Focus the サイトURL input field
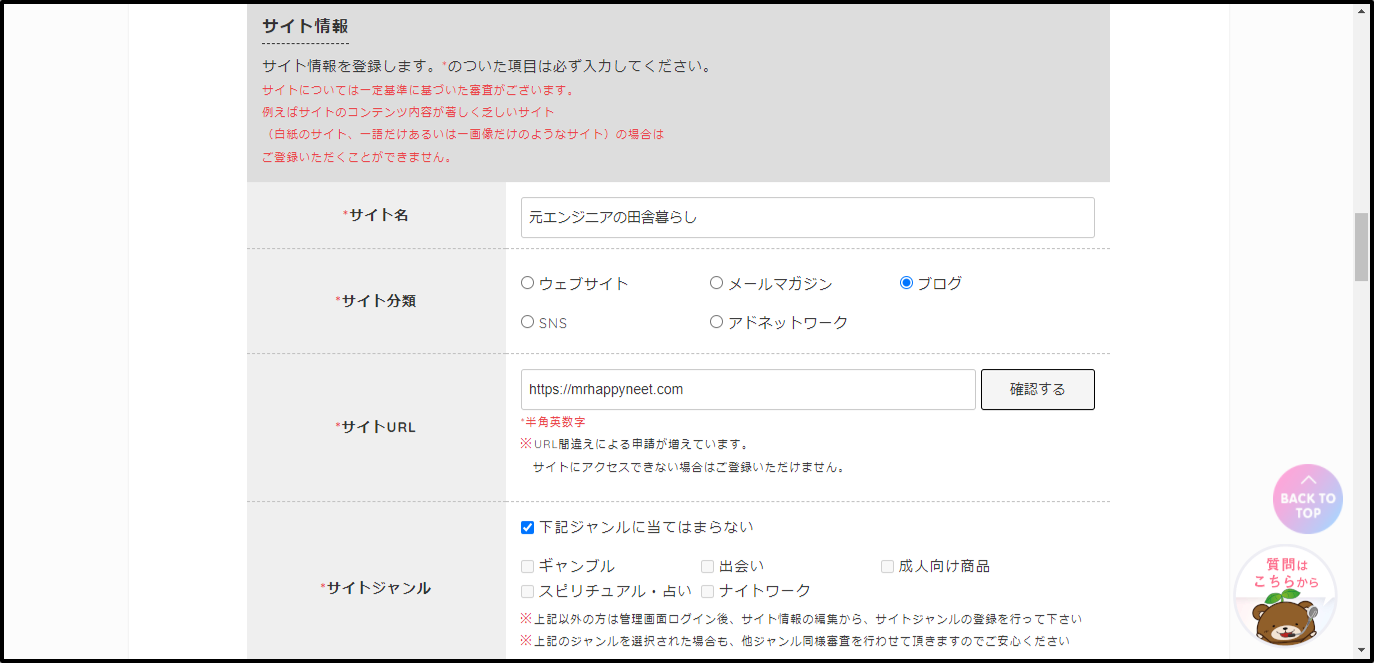Viewport: 1374px width, 663px height. pyautogui.click(x=747, y=389)
